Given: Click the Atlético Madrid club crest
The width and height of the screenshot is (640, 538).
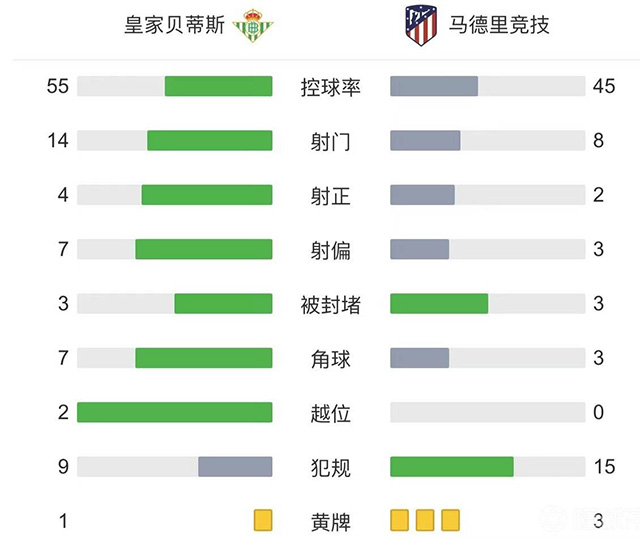Looking at the screenshot, I should point(417,26).
